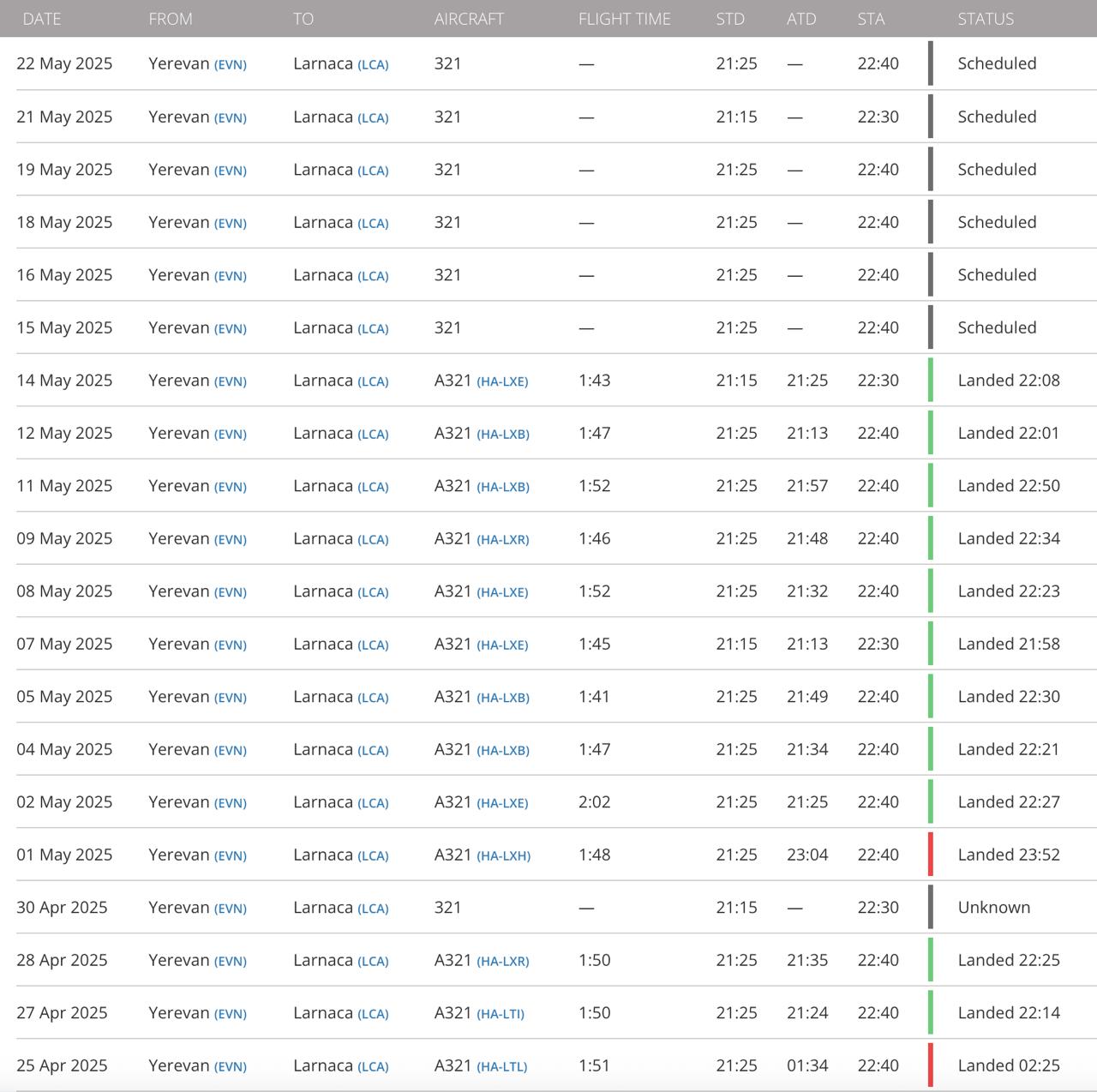Click the AIRCRAFT column header

[469, 19]
